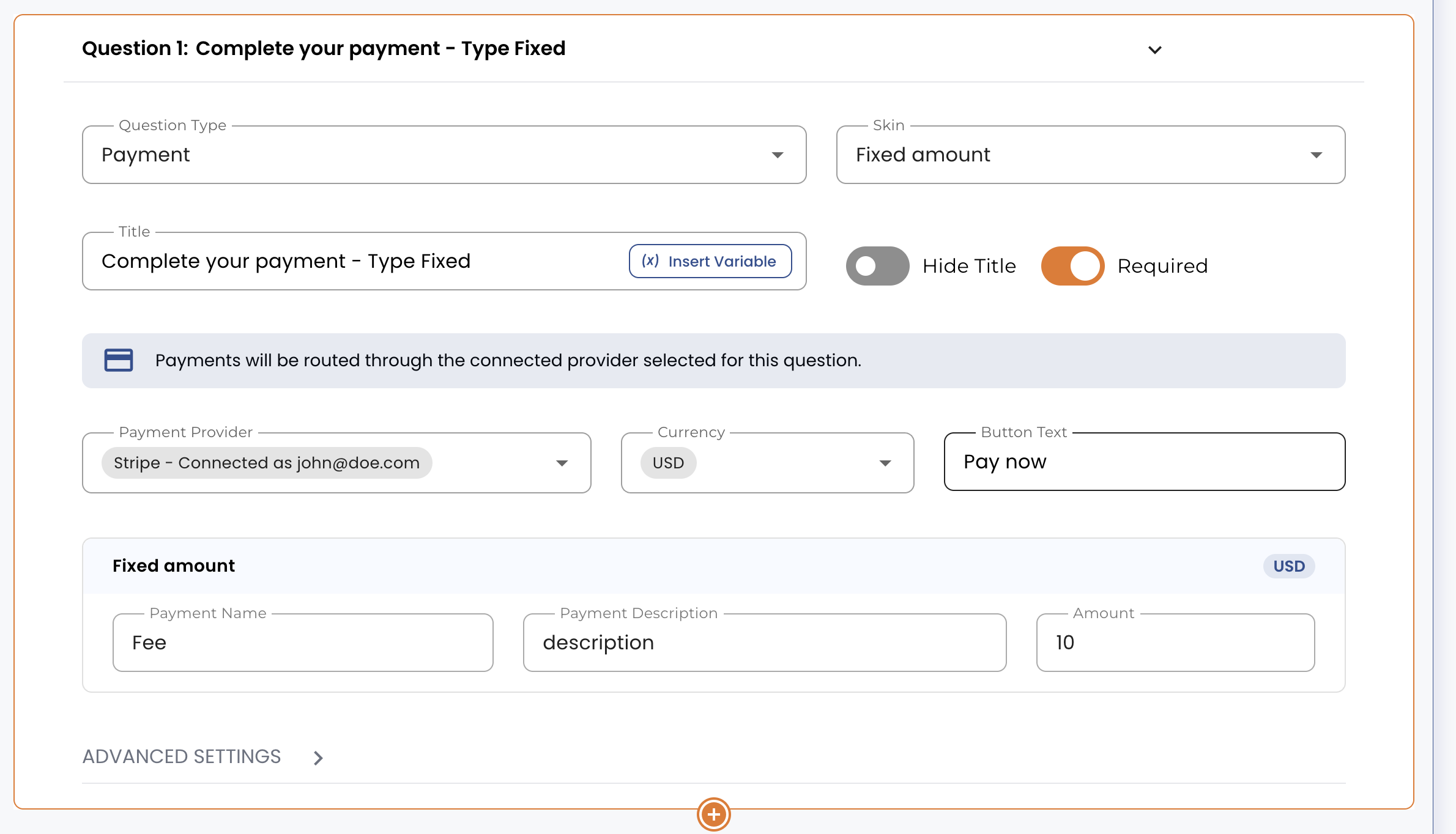Click the credit card icon in info banner

[119, 360]
